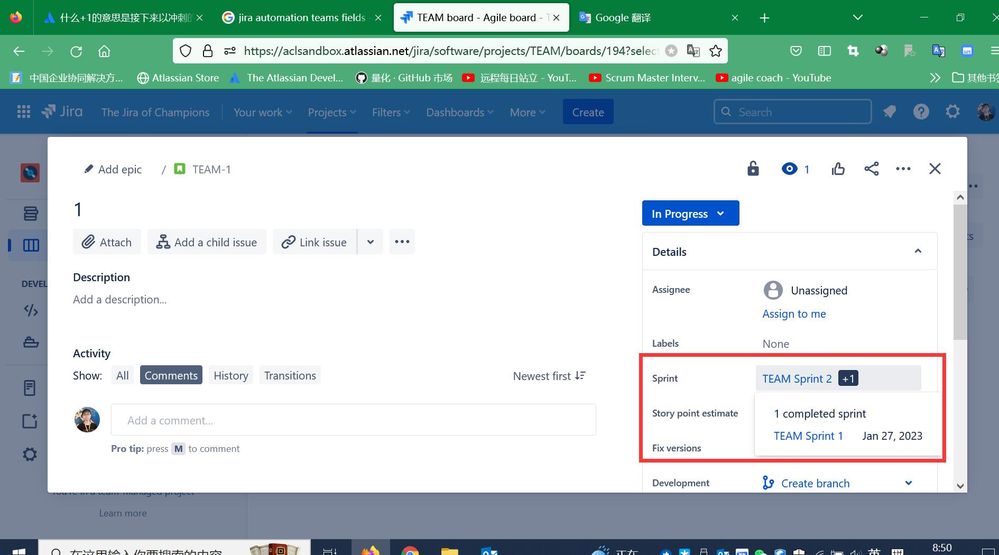Click the Add a comment field
The width and height of the screenshot is (999, 555).
354,420
